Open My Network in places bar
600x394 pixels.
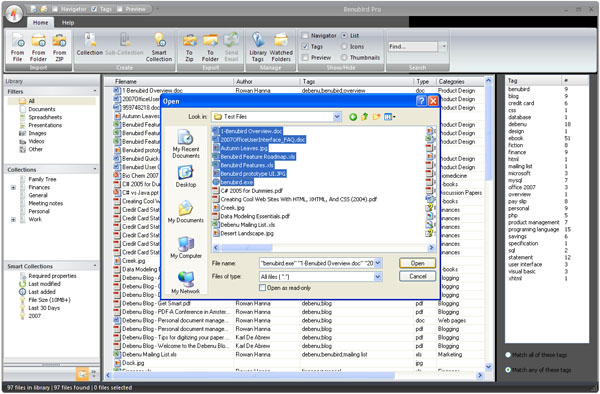click(x=186, y=282)
